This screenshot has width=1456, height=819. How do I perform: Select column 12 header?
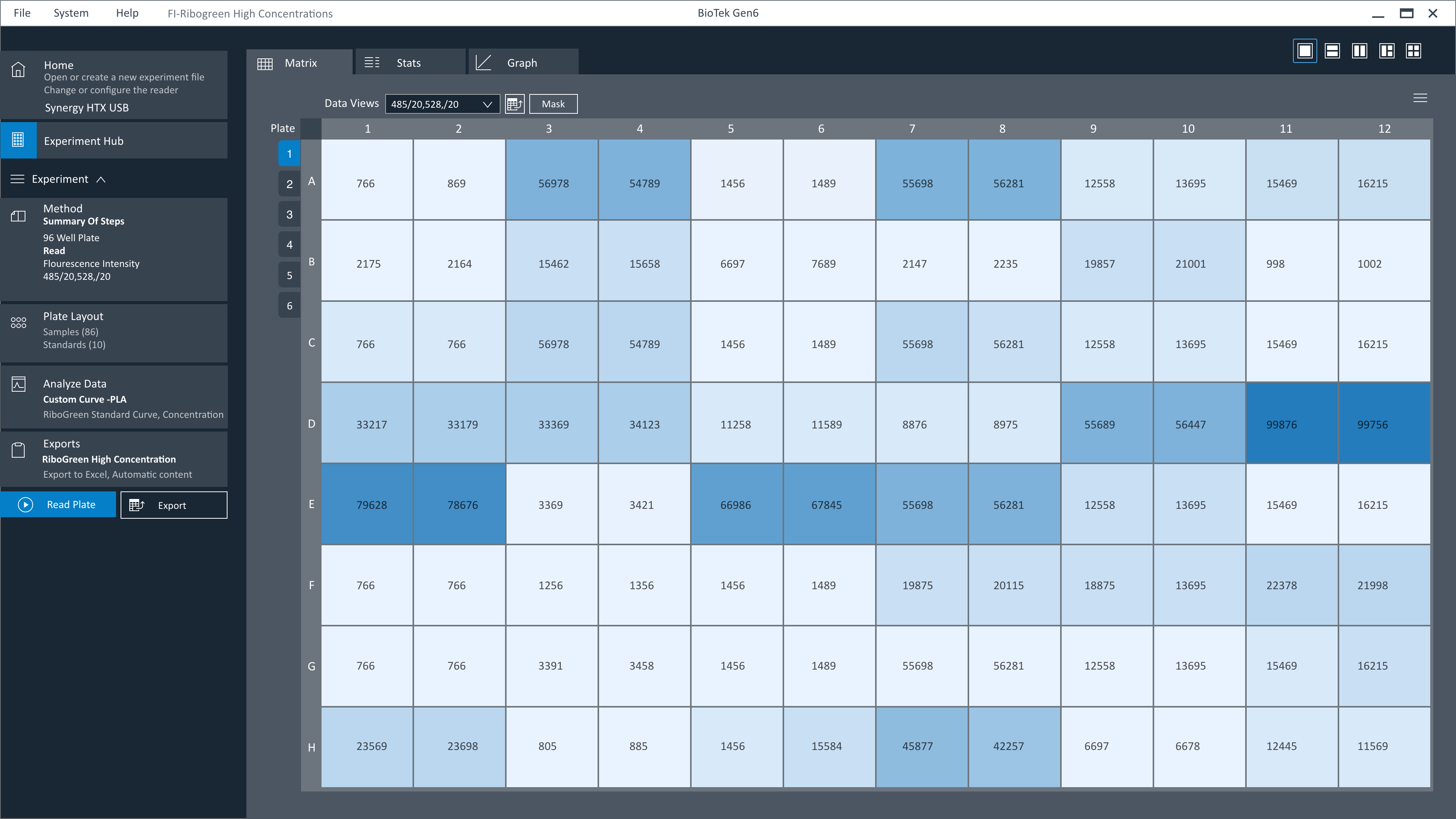(1384, 129)
